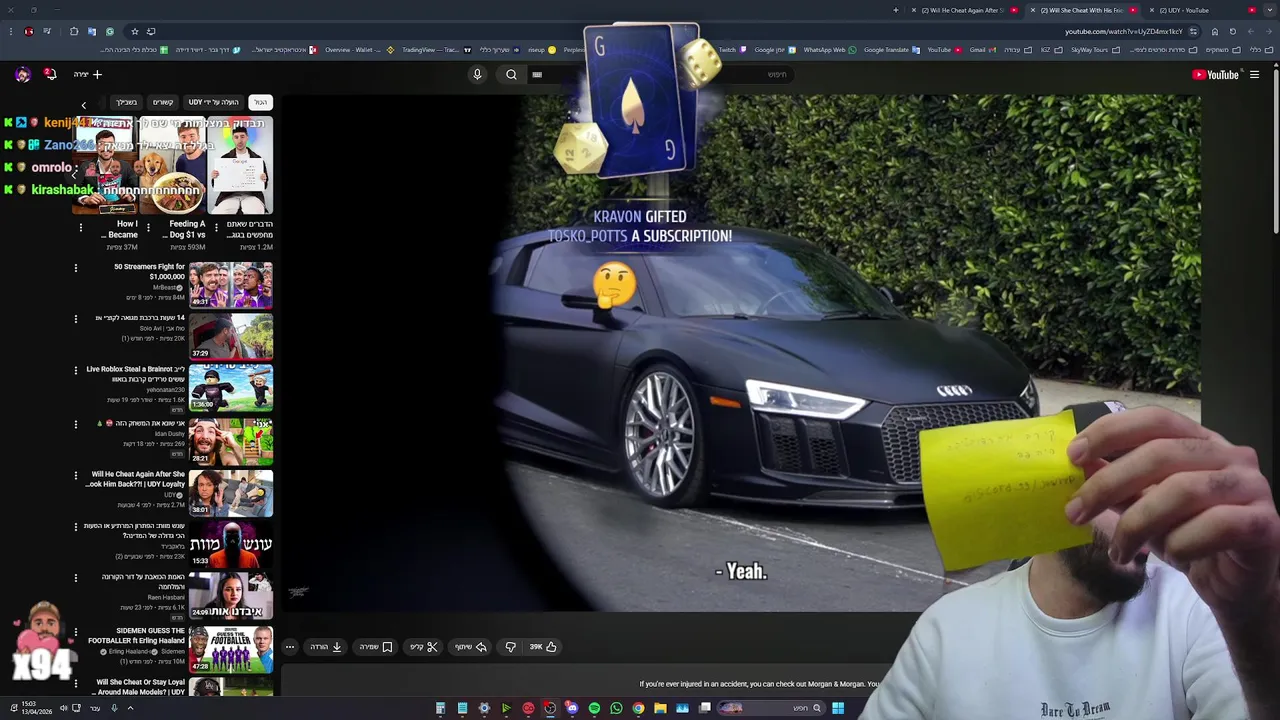
Task: Open 'Will She Cheat Or Stay Loyal' video title
Action: [x=140, y=686]
